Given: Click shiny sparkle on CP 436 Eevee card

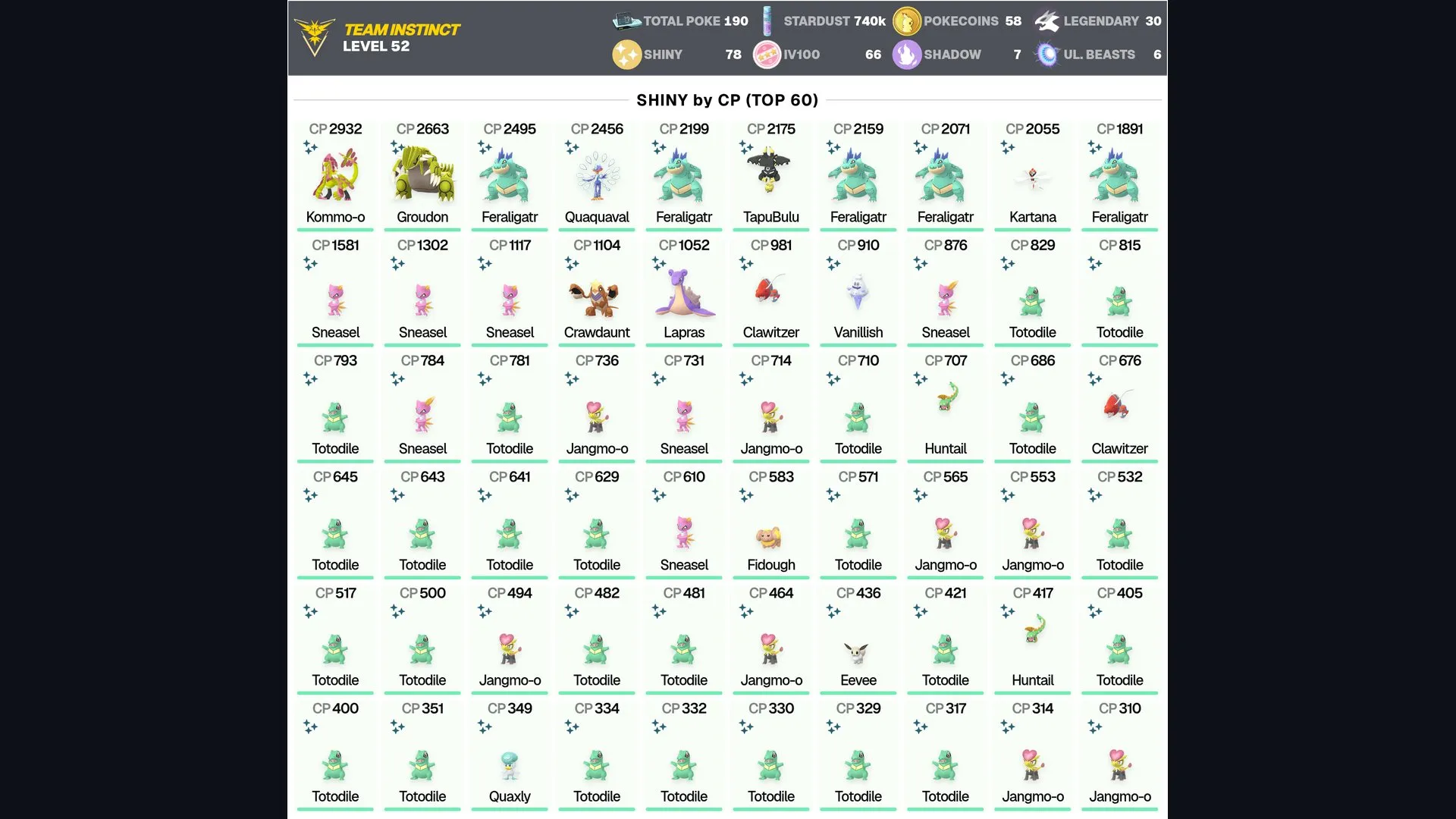Looking at the screenshot, I should pos(833,611).
